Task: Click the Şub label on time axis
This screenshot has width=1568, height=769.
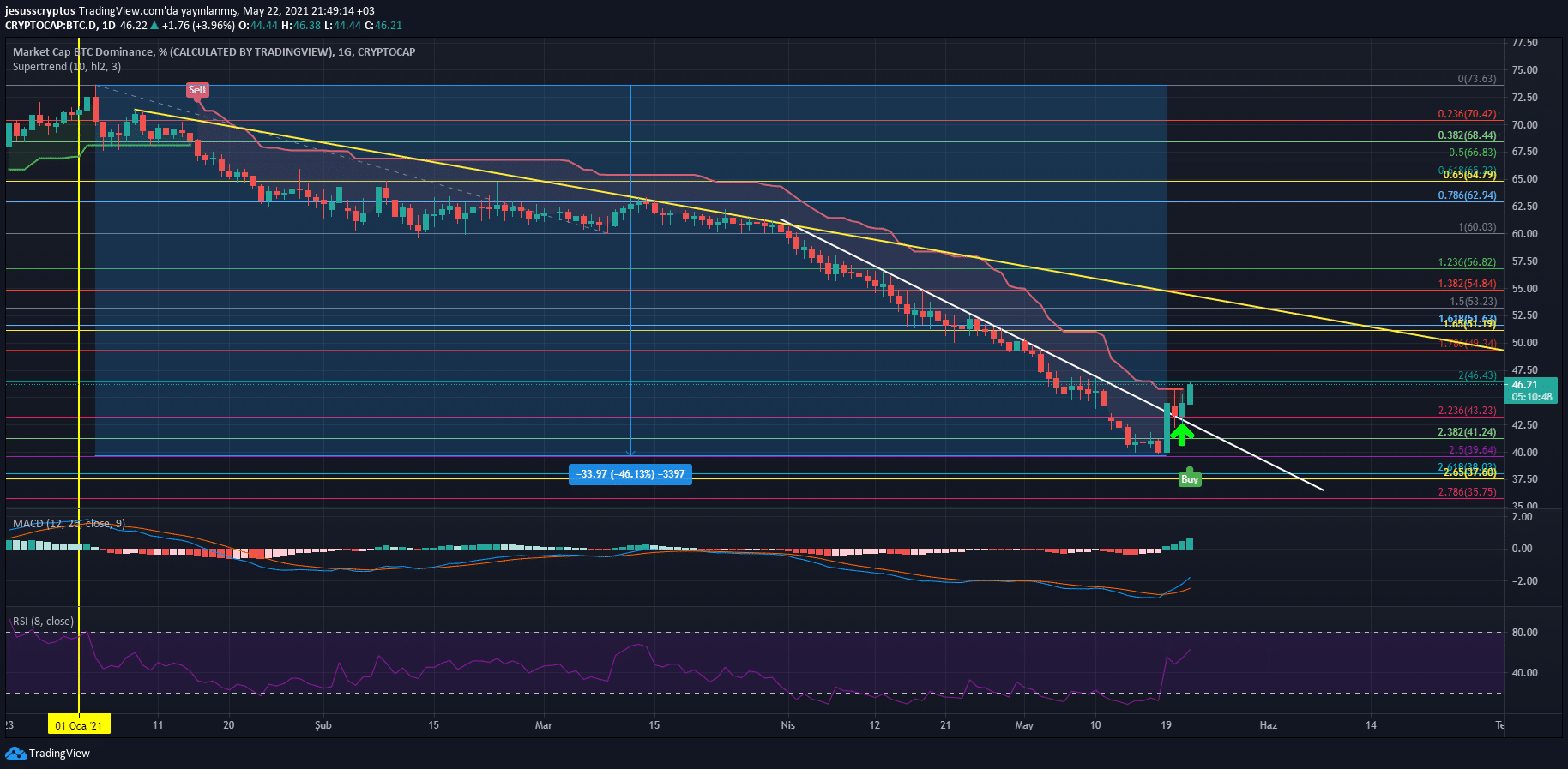Action: click(x=323, y=725)
